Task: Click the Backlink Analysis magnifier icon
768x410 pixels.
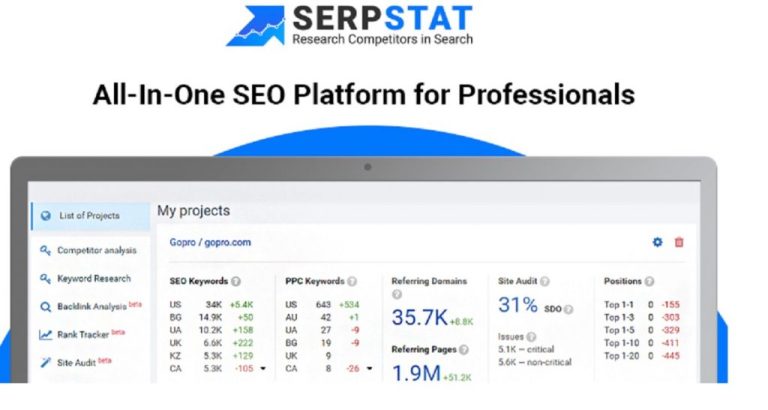Action: (45, 307)
